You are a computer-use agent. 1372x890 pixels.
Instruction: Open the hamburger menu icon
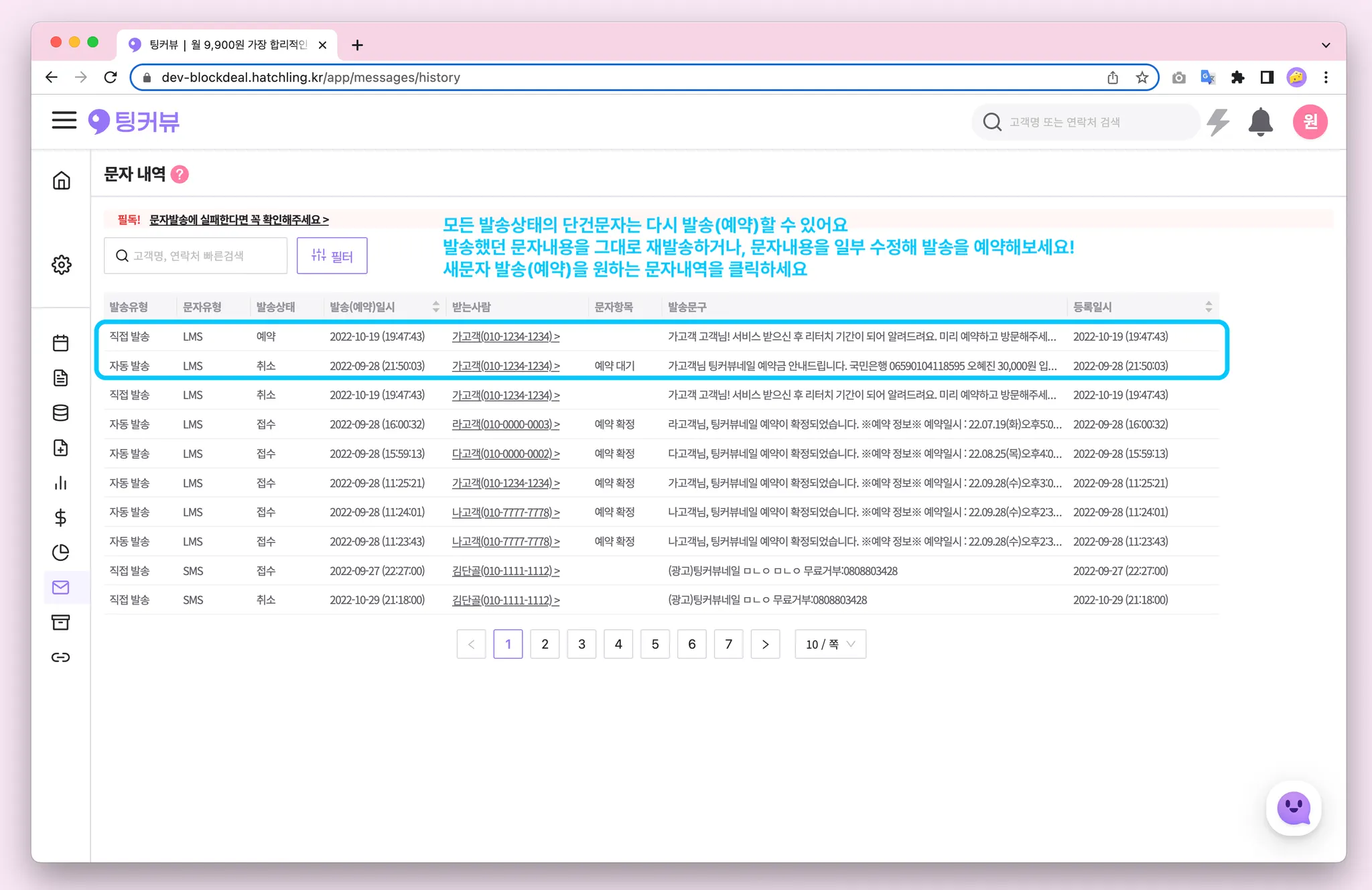click(x=64, y=121)
